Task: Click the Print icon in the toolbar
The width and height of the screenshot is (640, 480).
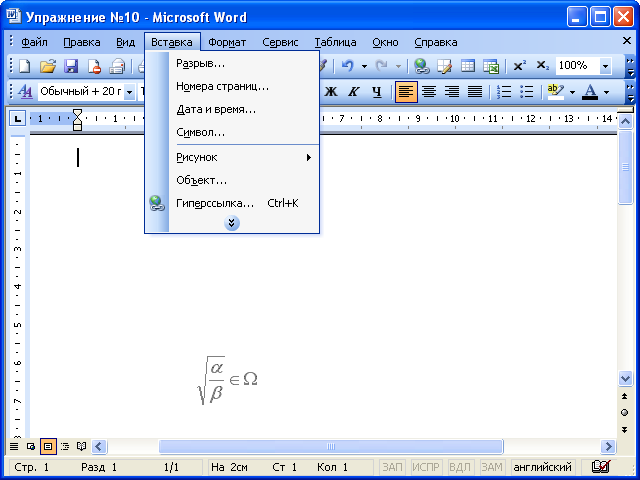Action: tap(117, 66)
